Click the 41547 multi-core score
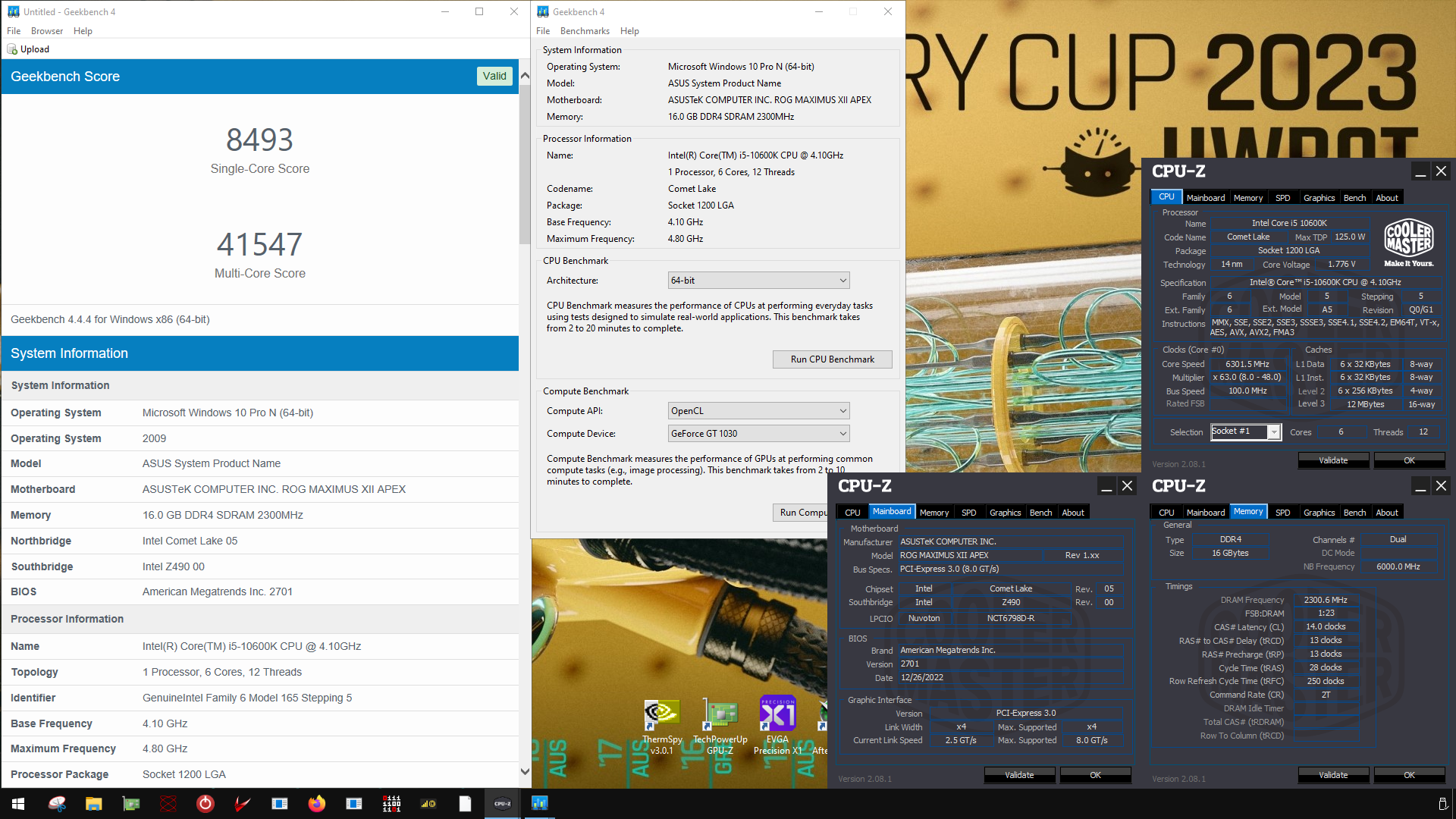The image size is (1456, 819). pyautogui.click(x=259, y=244)
